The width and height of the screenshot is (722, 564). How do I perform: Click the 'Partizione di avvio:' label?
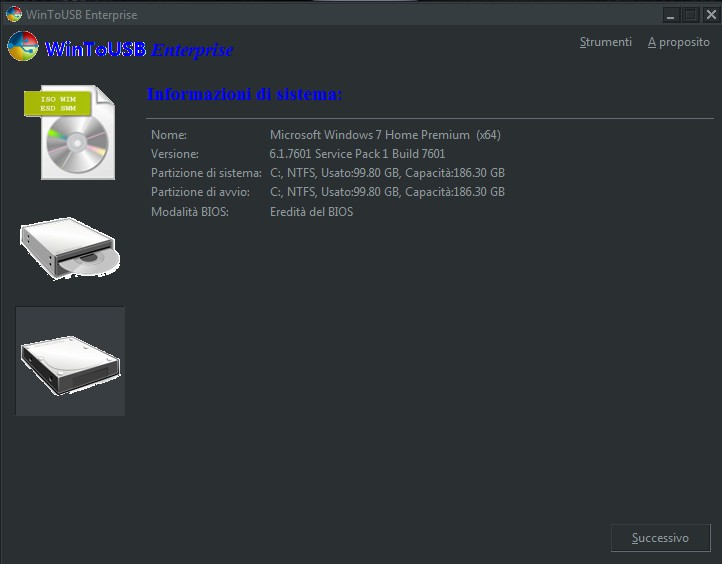(x=200, y=192)
